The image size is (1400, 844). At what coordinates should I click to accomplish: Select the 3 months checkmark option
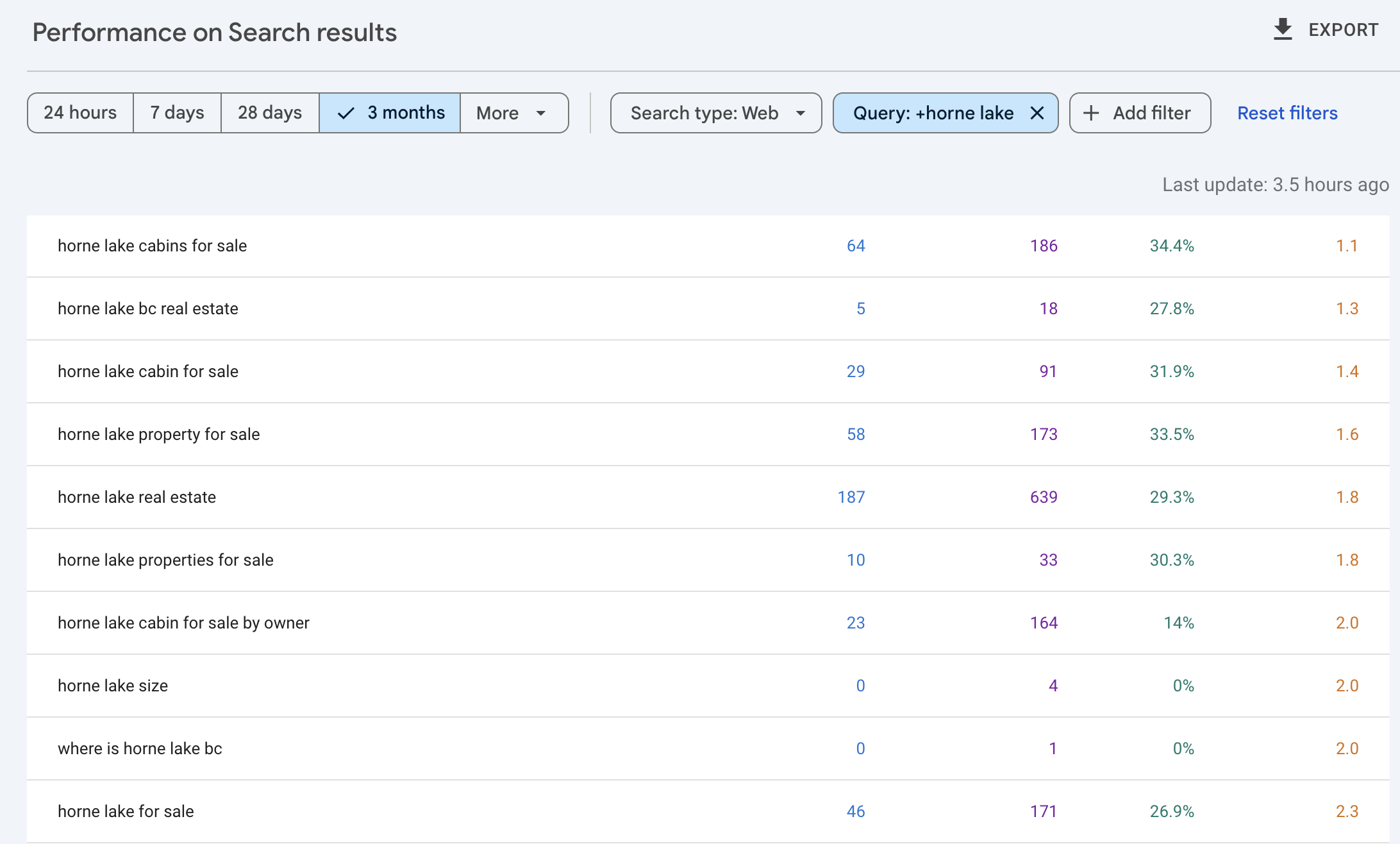coord(390,113)
